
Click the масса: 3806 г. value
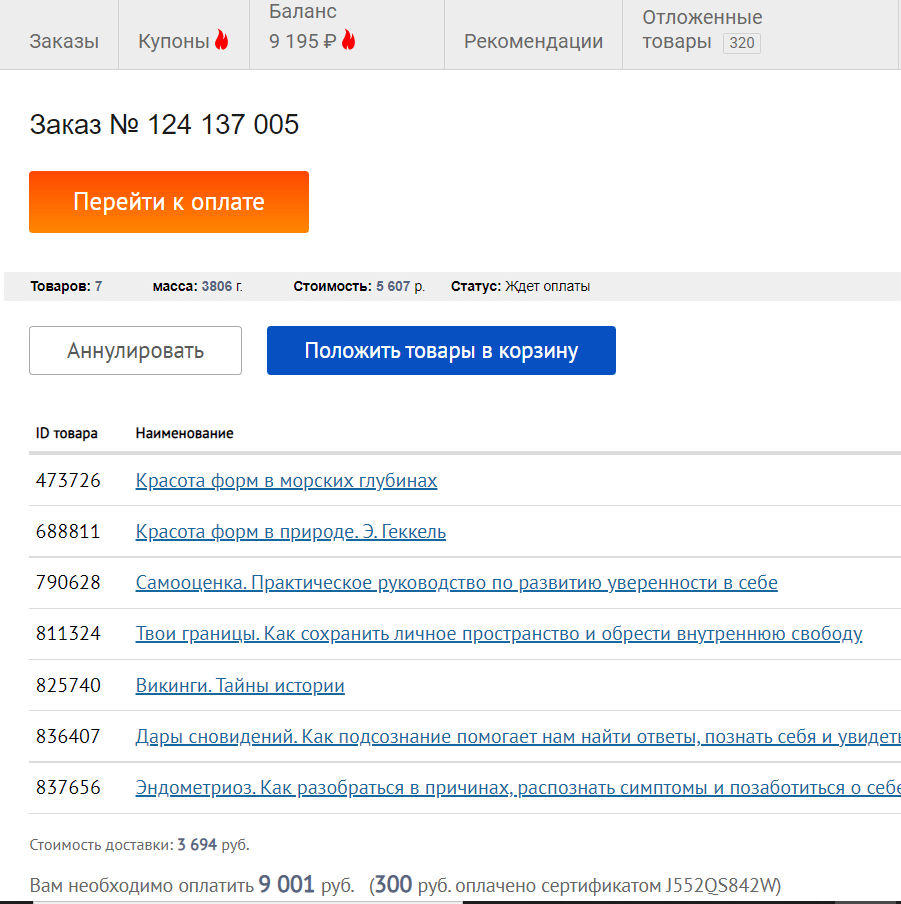[x=198, y=286]
